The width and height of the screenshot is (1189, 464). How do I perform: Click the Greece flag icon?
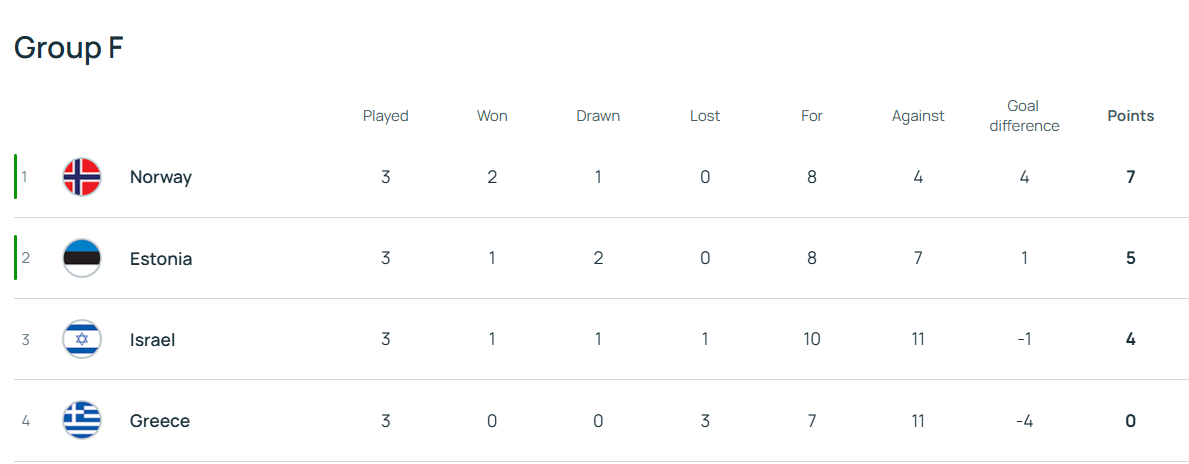(82, 420)
